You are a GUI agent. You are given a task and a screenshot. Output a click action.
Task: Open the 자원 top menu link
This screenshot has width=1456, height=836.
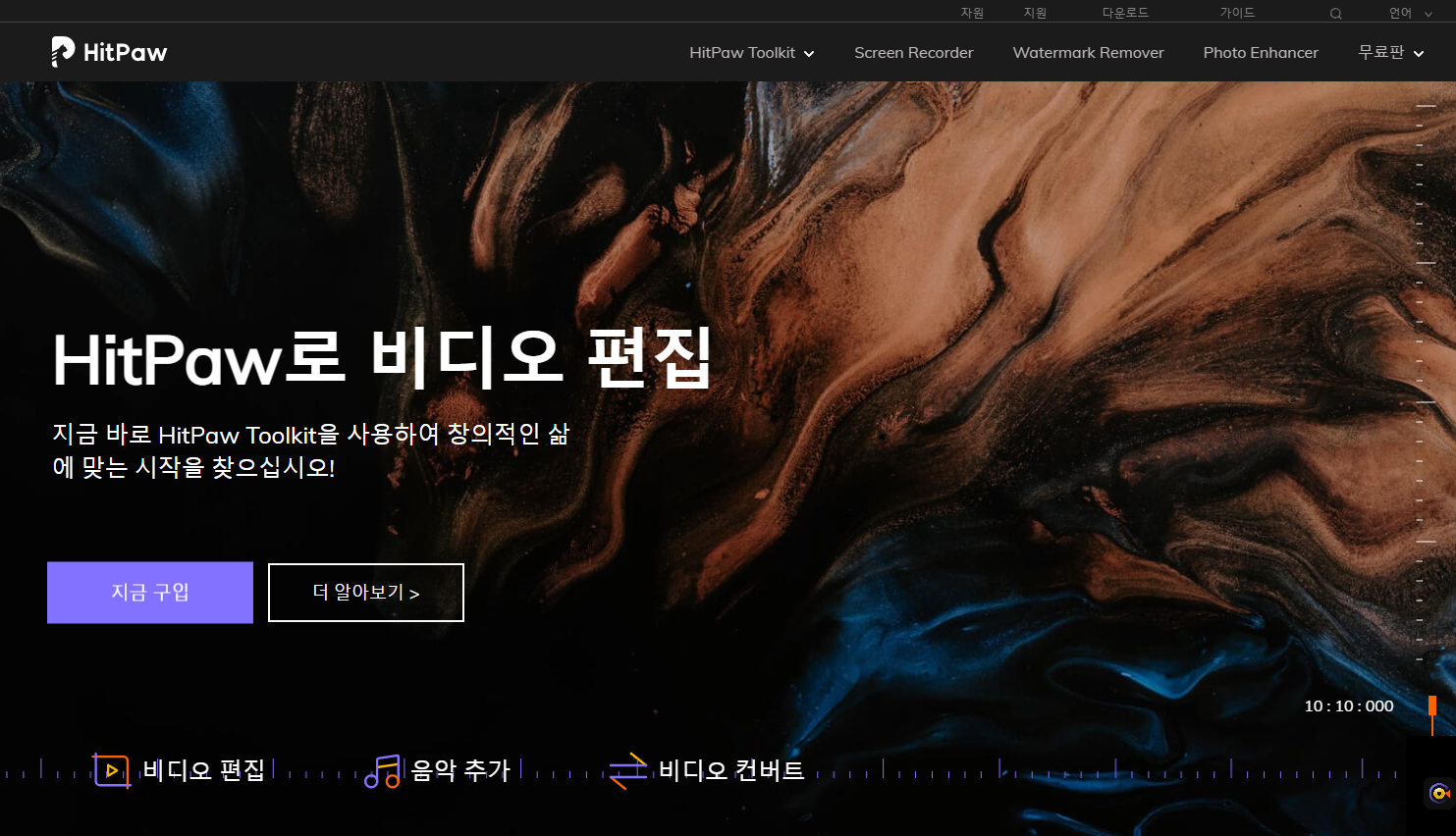(x=972, y=13)
